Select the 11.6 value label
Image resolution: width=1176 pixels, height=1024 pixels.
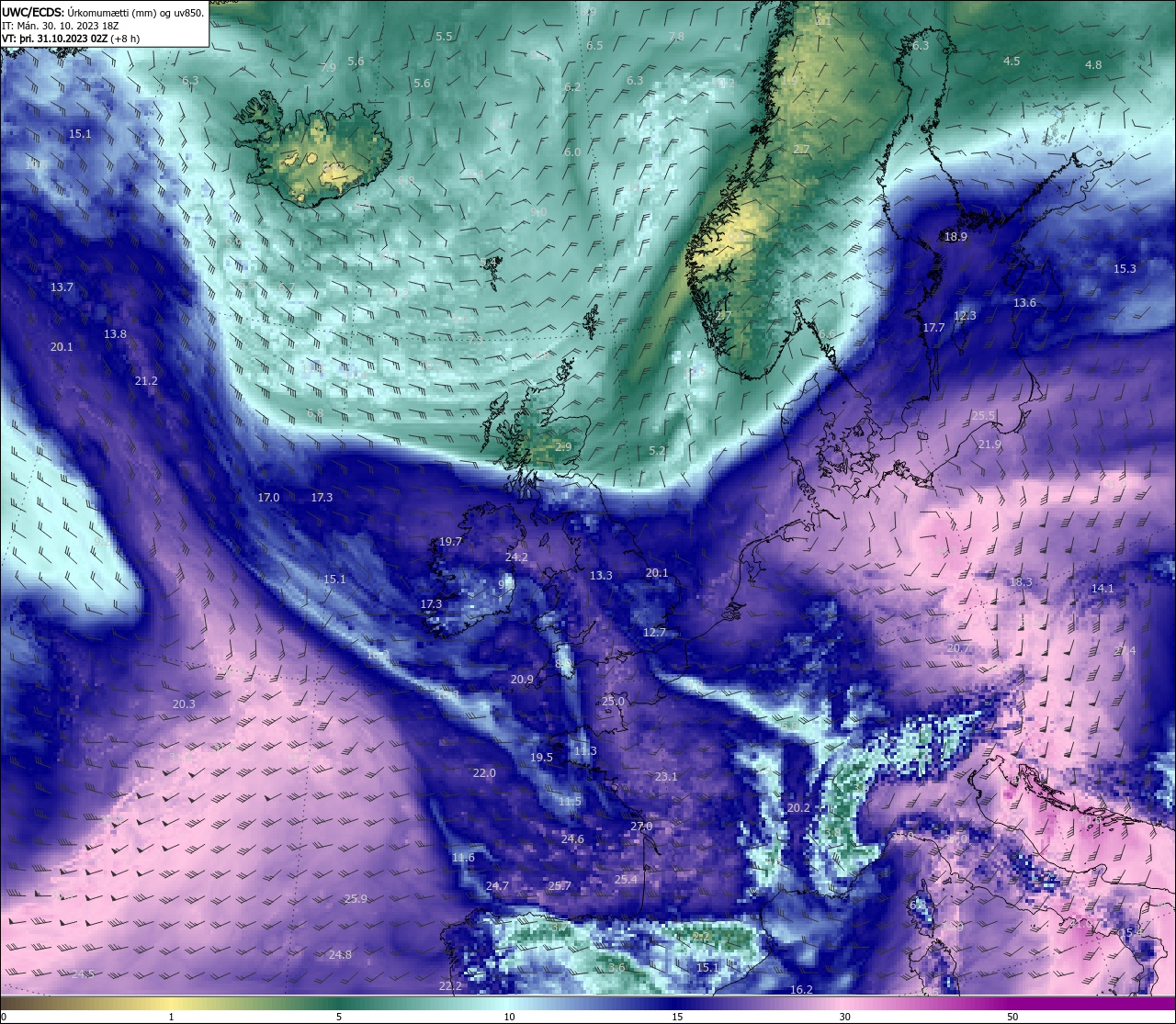pyautogui.click(x=463, y=857)
